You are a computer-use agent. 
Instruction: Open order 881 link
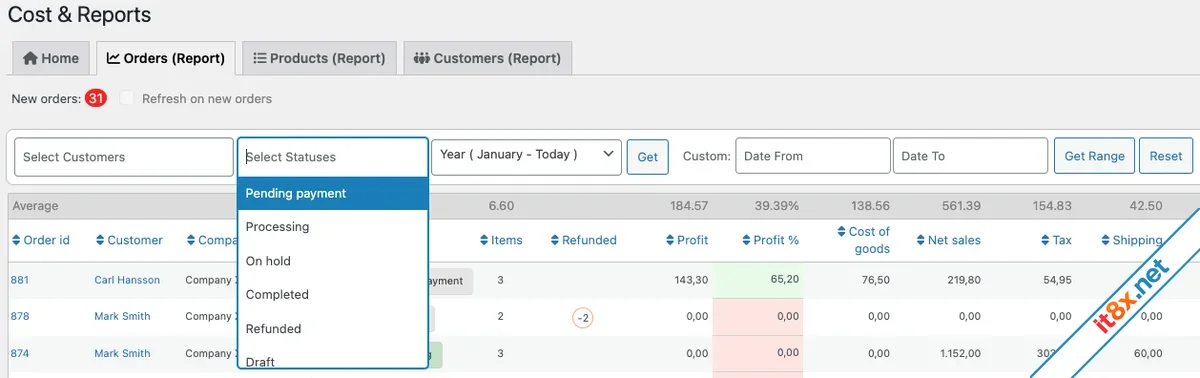(x=20, y=280)
